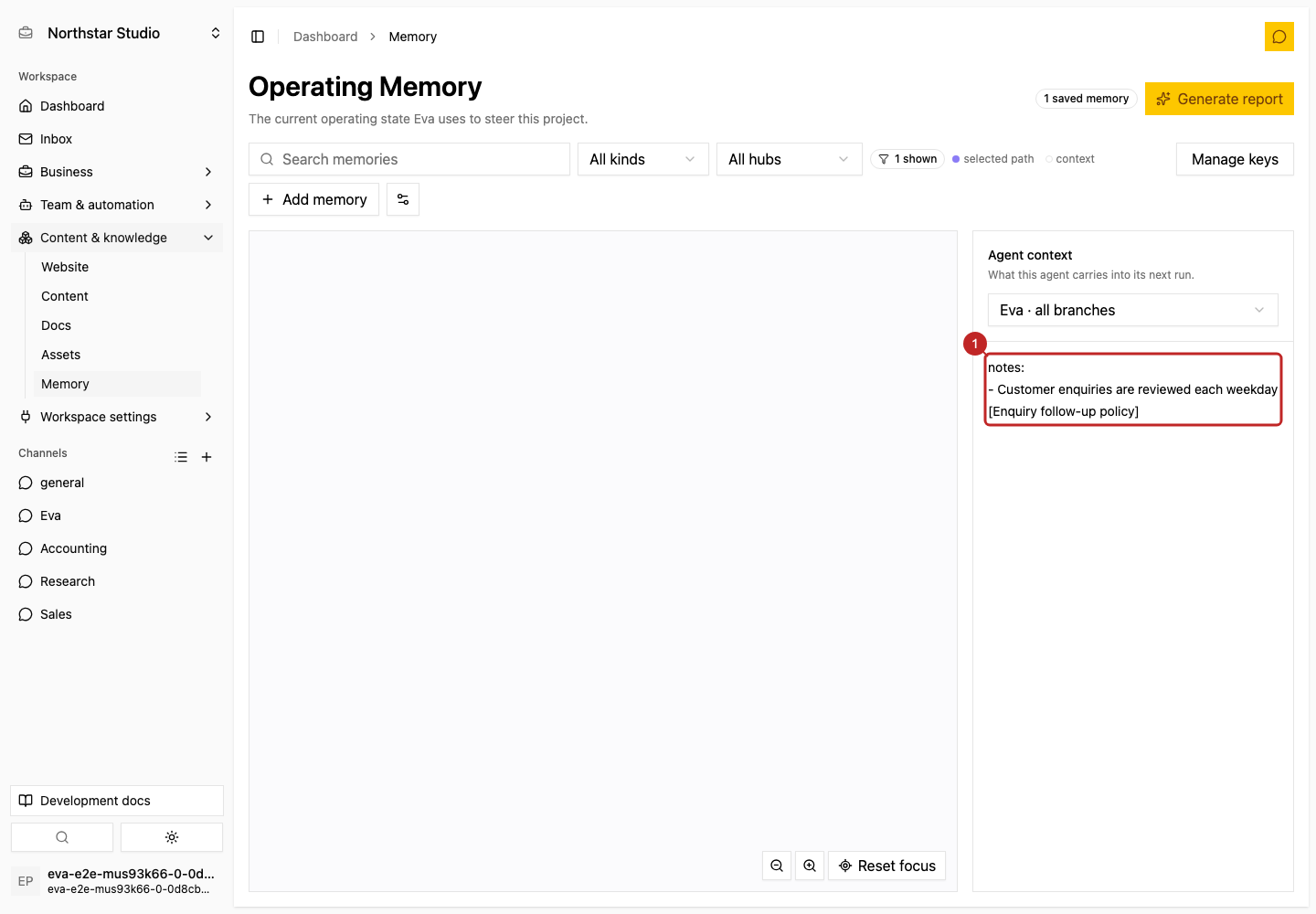The height and width of the screenshot is (914, 1316).
Task: Open the Eva channel
Action: [x=117, y=515]
